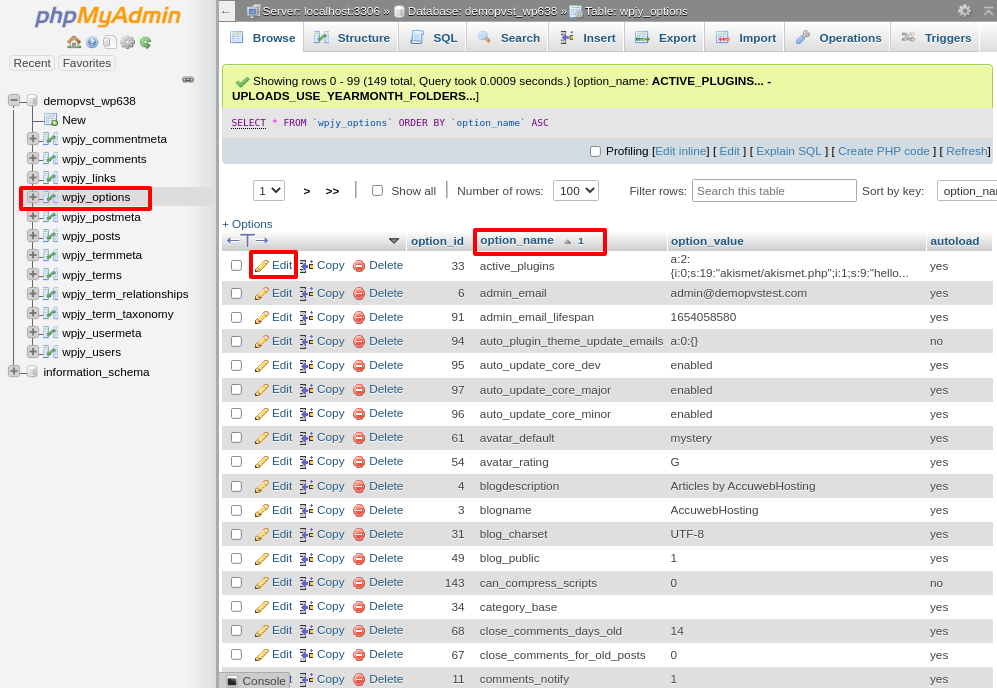Open the Search tab

[508, 38]
